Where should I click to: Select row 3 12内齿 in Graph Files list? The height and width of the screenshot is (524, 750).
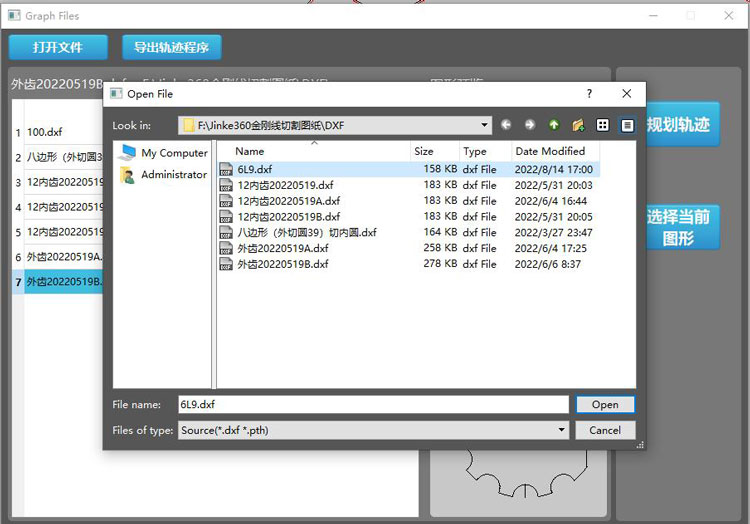click(57, 182)
